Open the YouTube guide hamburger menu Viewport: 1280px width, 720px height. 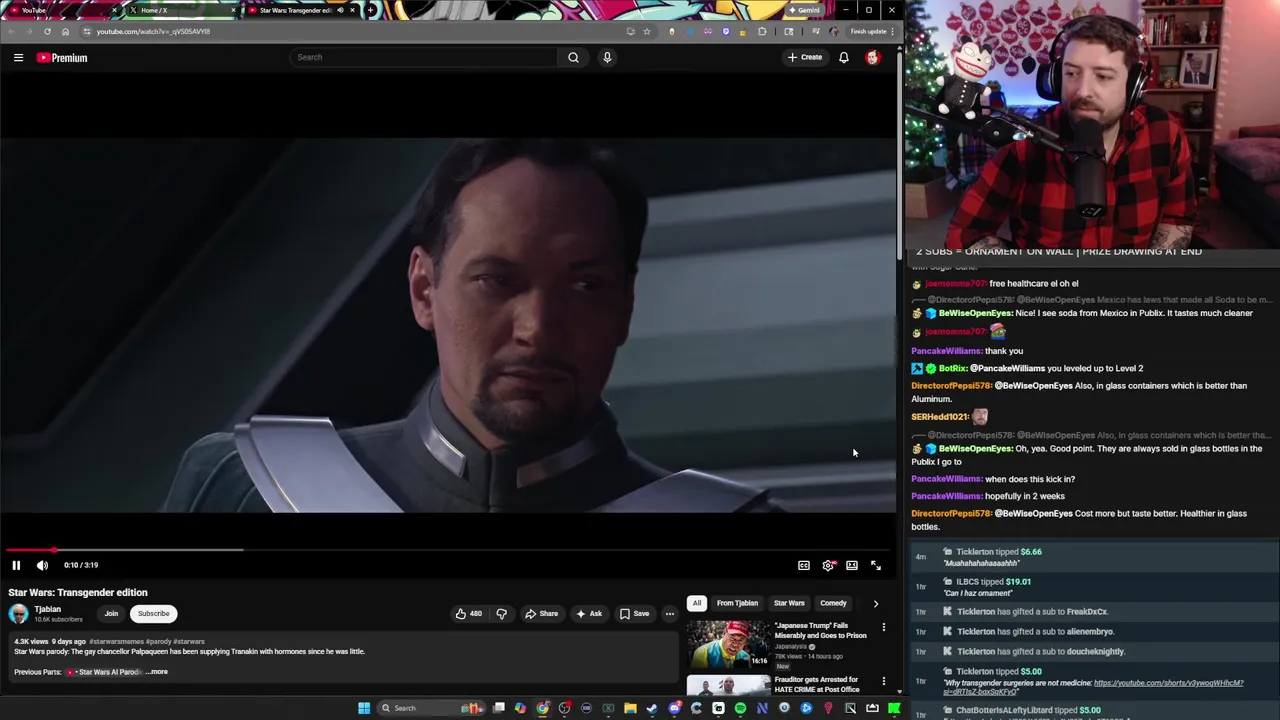[18, 58]
